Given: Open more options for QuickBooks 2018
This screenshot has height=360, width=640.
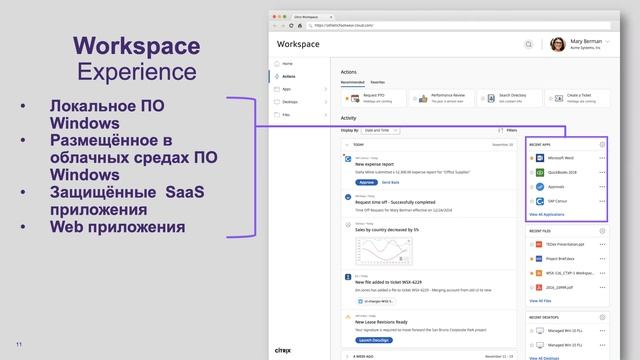Looking at the screenshot, I should pyautogui.click(x=602, y=172).
